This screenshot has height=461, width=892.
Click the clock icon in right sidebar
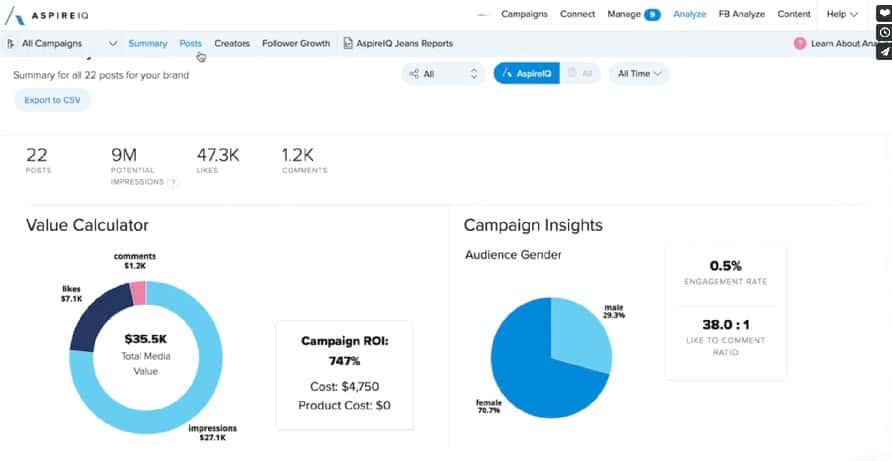pos(884,32)
